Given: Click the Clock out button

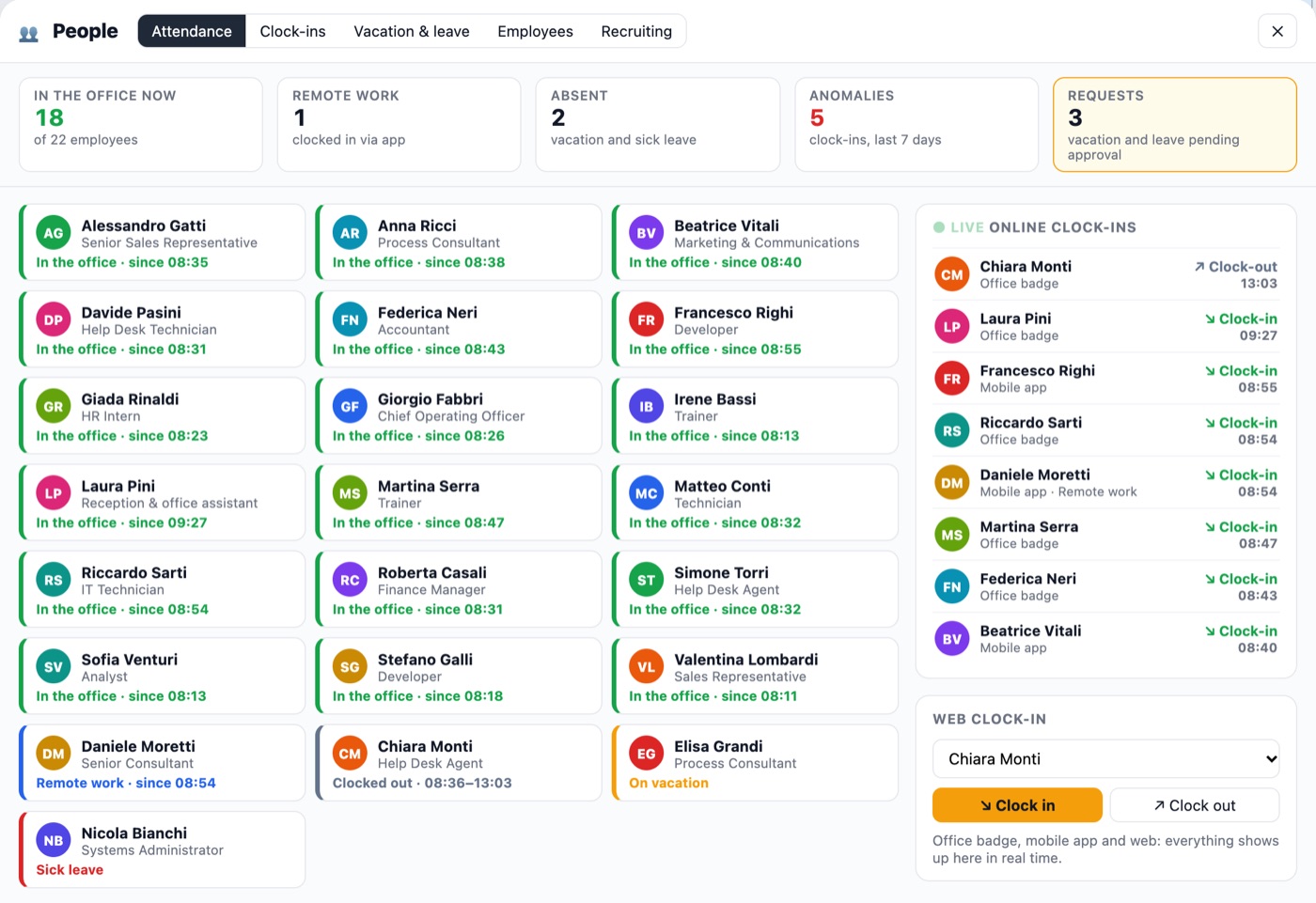Looking at the screenshot, I should pos(1195,805).
